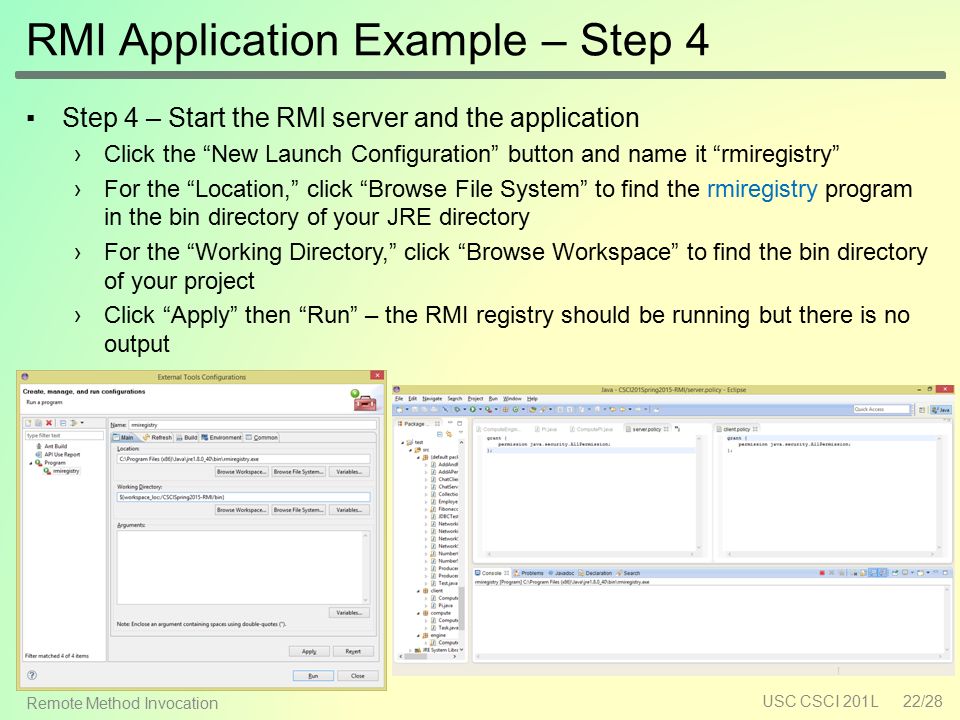Image resolution: width=960 pixels, height=720 pixels.
Task: Click New Launch Configuration icon in External Tools dialog
Action: (28, 422)
